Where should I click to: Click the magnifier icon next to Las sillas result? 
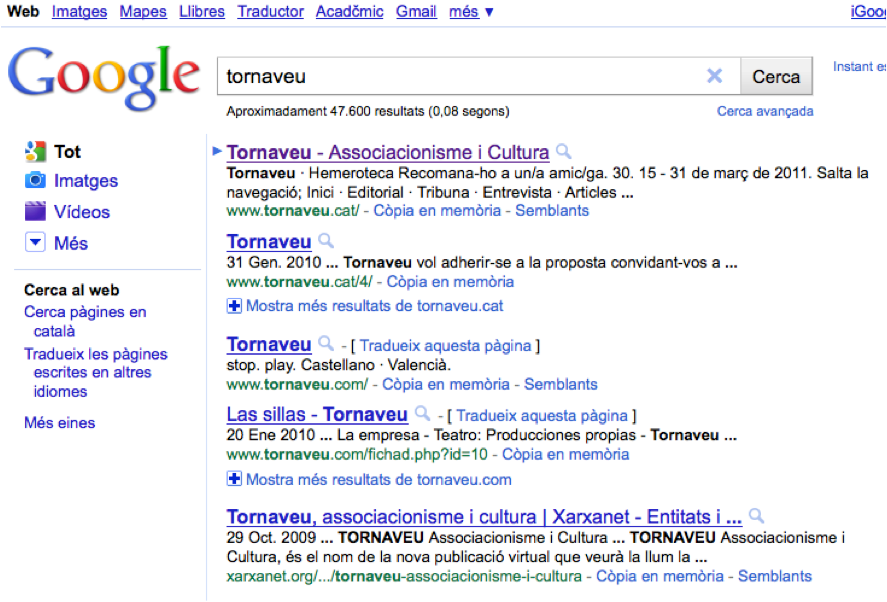(421, 414)
